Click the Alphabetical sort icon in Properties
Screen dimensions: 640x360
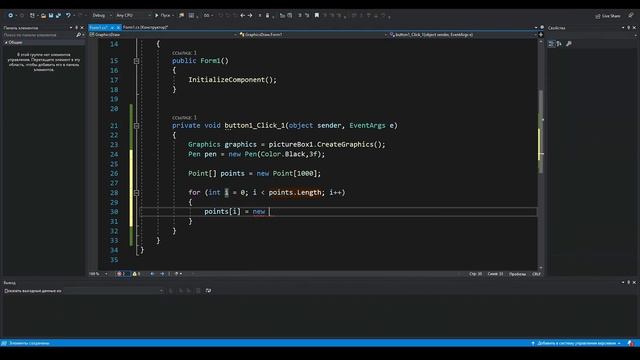pyautogui.click(x=559, y=44)
